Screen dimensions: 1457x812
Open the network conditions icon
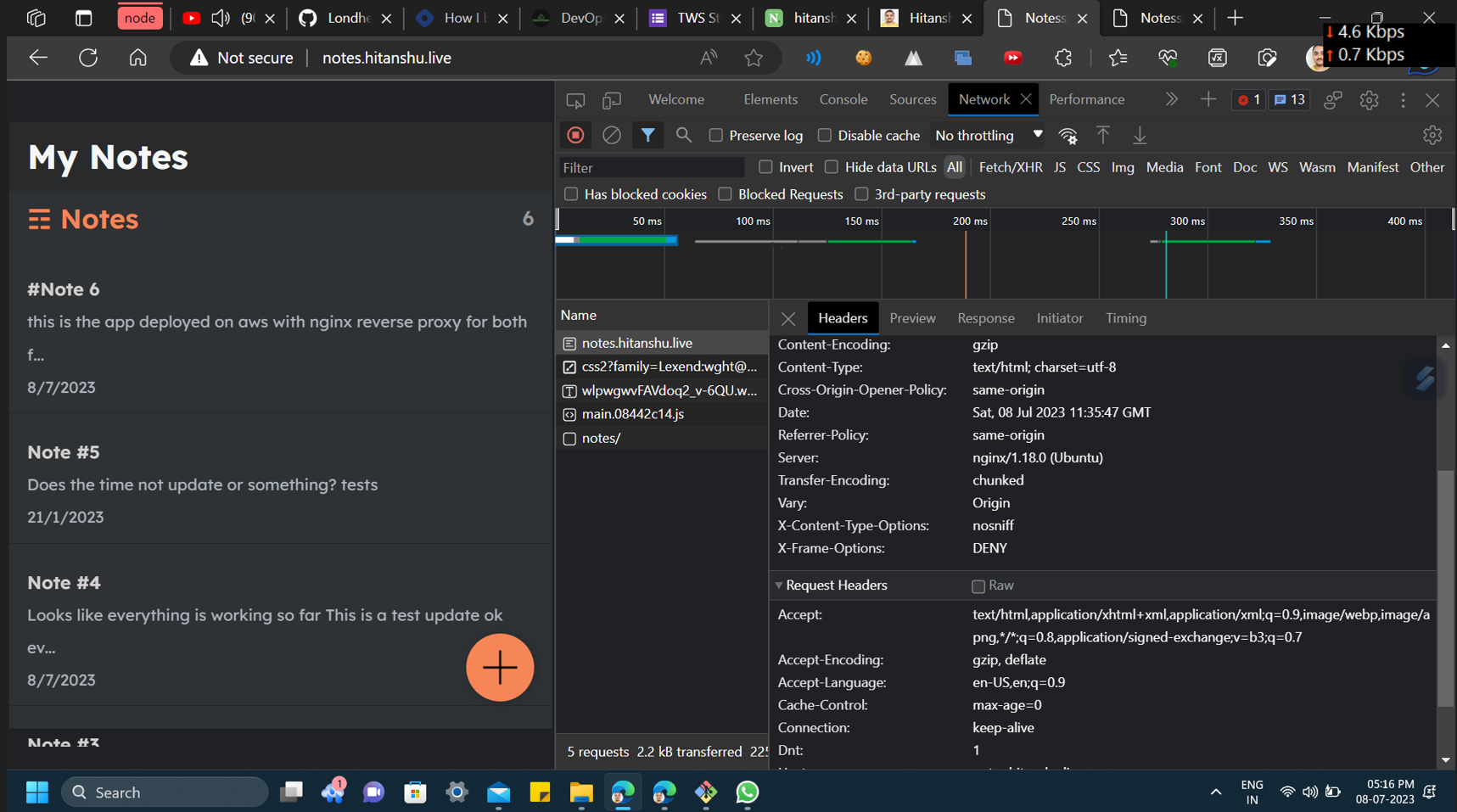click(1068, 135)
